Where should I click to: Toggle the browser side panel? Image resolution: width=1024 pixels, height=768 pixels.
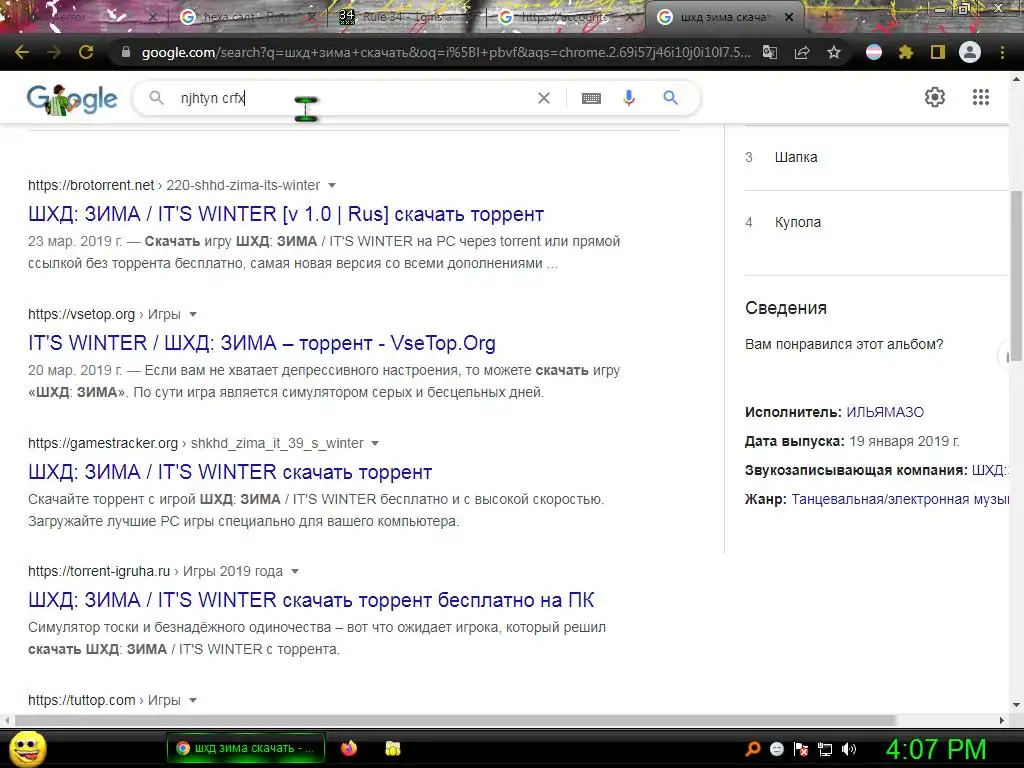[937, 52]
